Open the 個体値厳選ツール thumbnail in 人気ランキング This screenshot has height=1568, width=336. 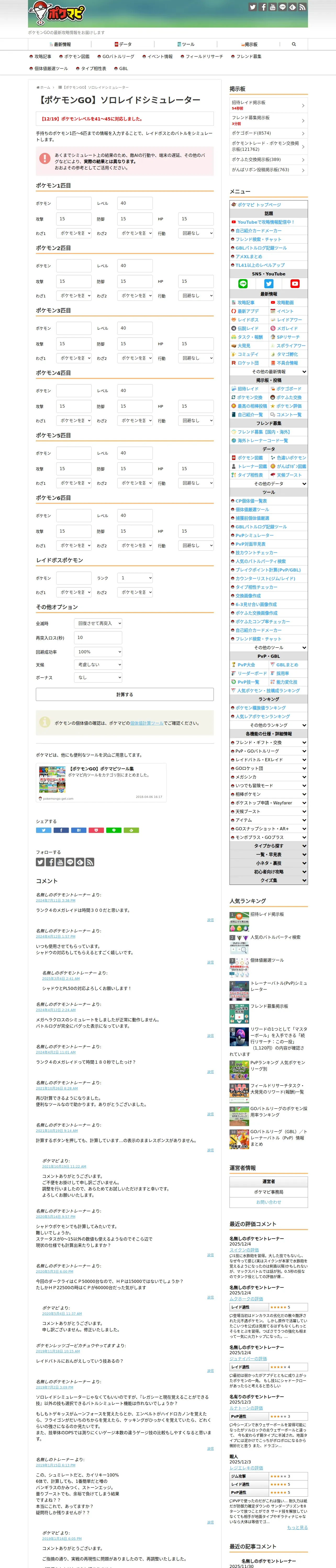tap(239, 967)
